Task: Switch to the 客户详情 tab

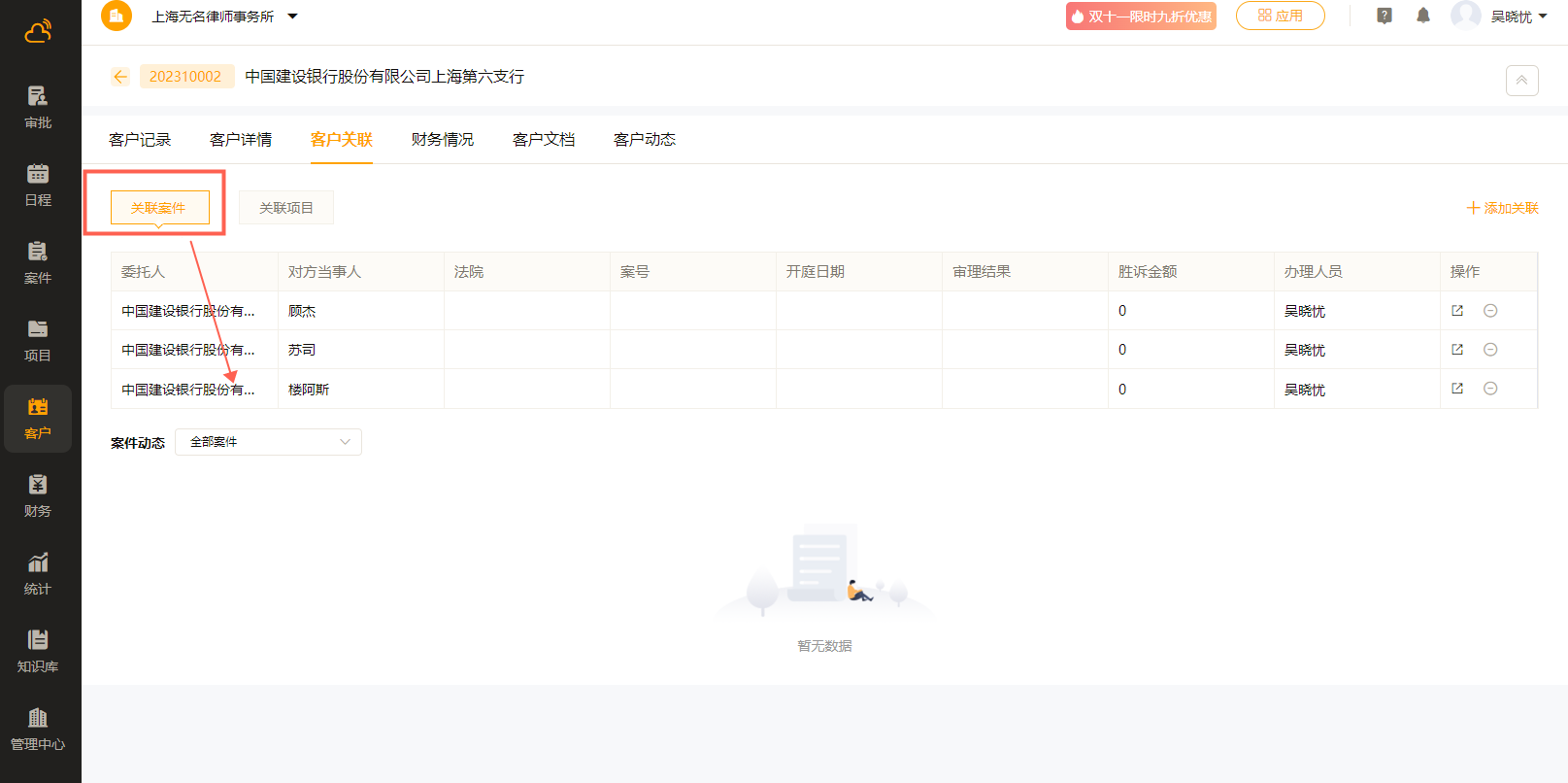Action: coord(241,140)
